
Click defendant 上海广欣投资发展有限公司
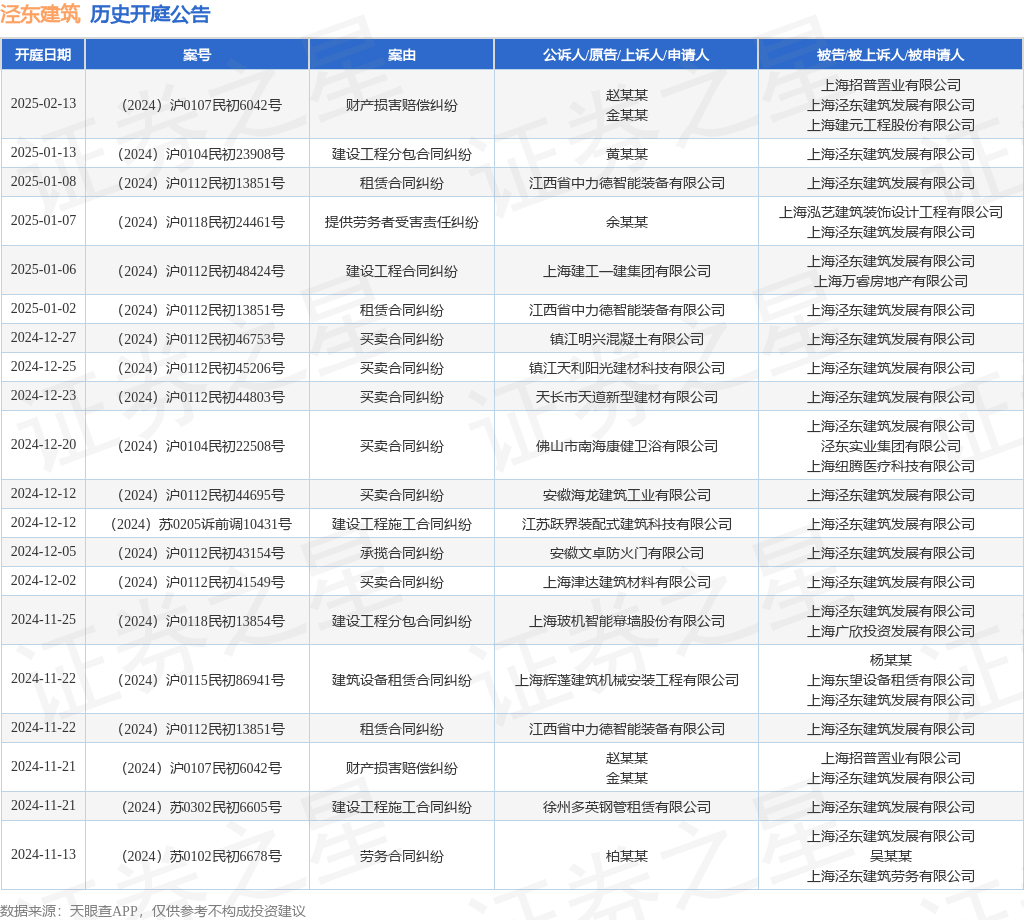891,631
